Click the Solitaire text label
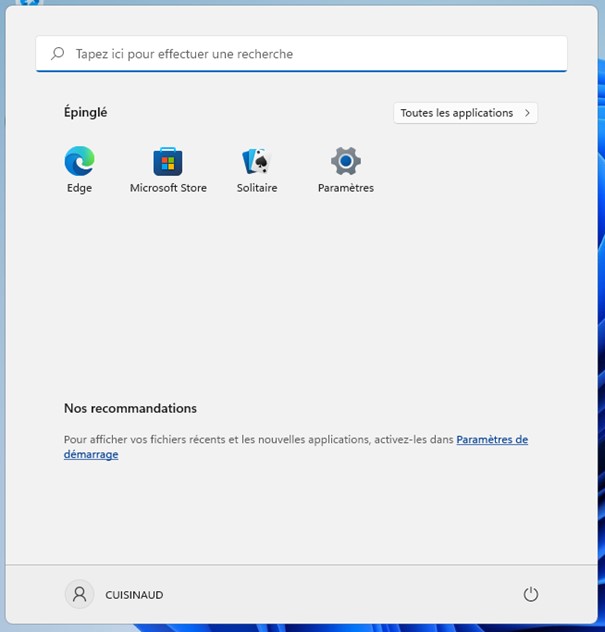 [257, 188]
